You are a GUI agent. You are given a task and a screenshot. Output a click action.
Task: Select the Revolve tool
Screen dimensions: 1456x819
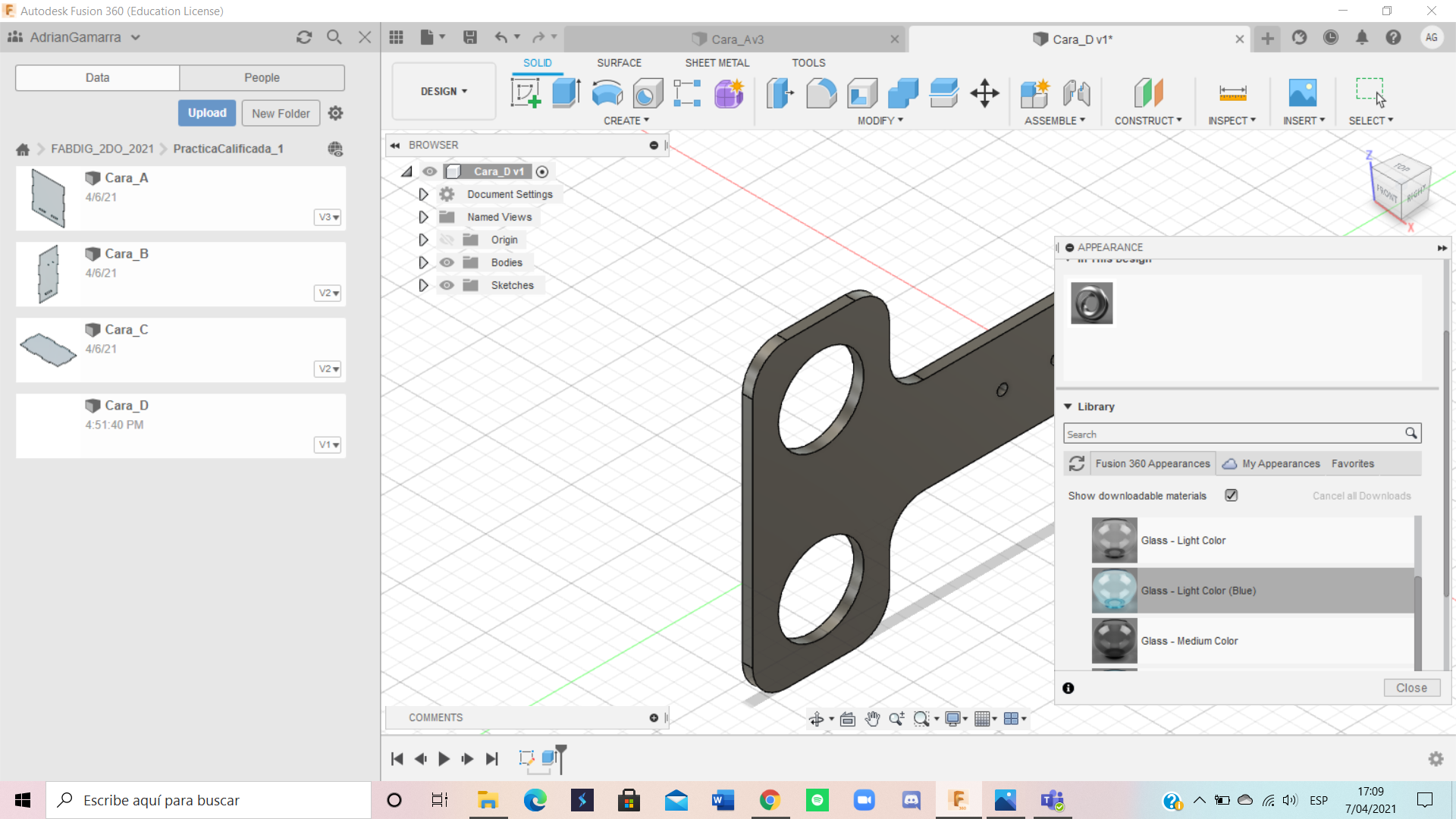(x=607, y=93)
